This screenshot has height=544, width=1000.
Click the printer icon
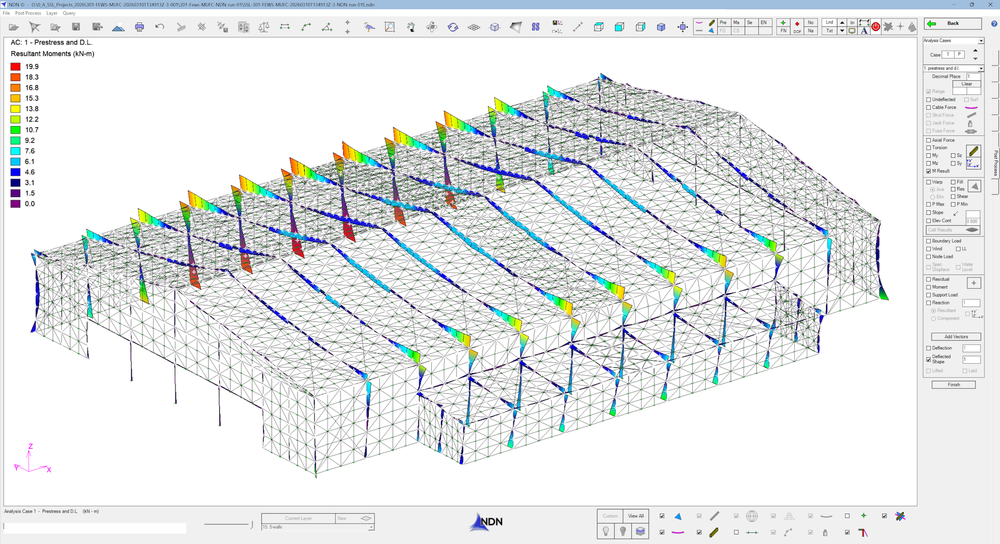point(140,27)
